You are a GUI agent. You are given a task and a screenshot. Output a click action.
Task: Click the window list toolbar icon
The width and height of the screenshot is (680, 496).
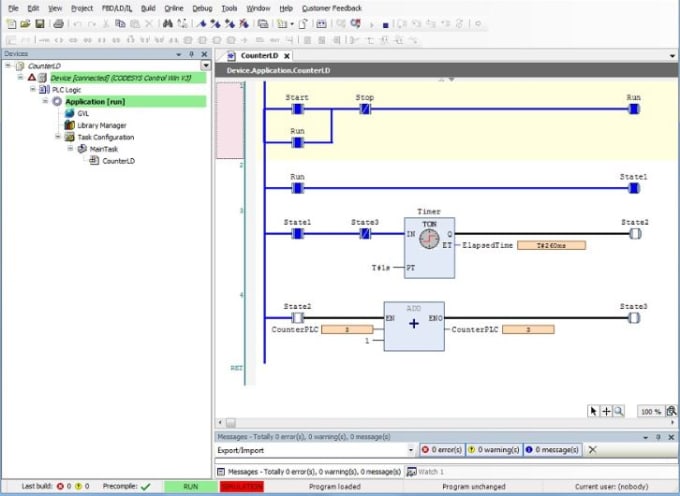click(x=263, y=24)
